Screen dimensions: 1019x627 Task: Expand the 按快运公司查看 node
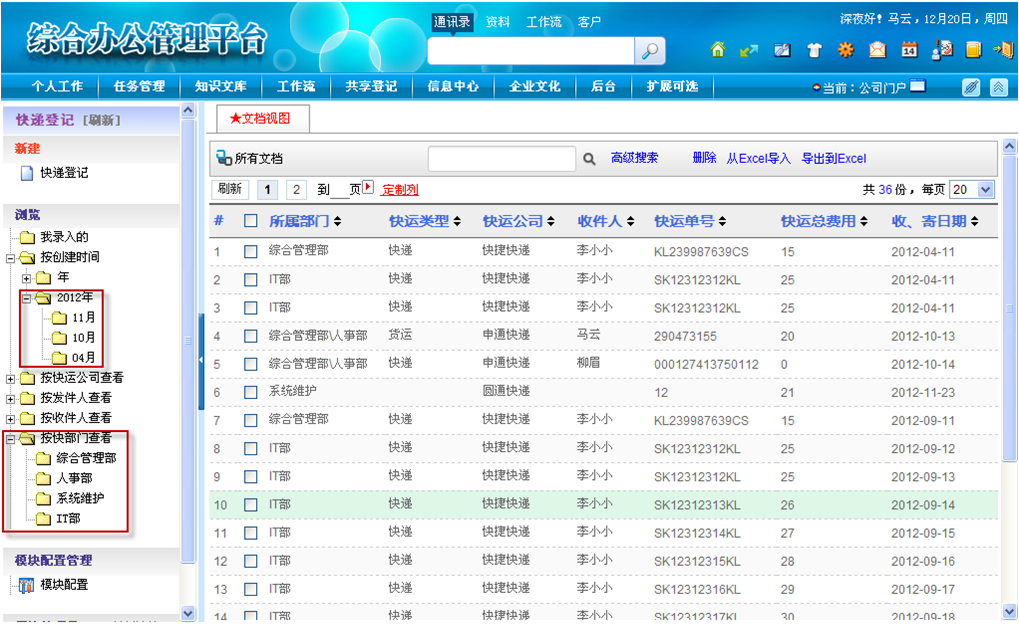(10, 379)
